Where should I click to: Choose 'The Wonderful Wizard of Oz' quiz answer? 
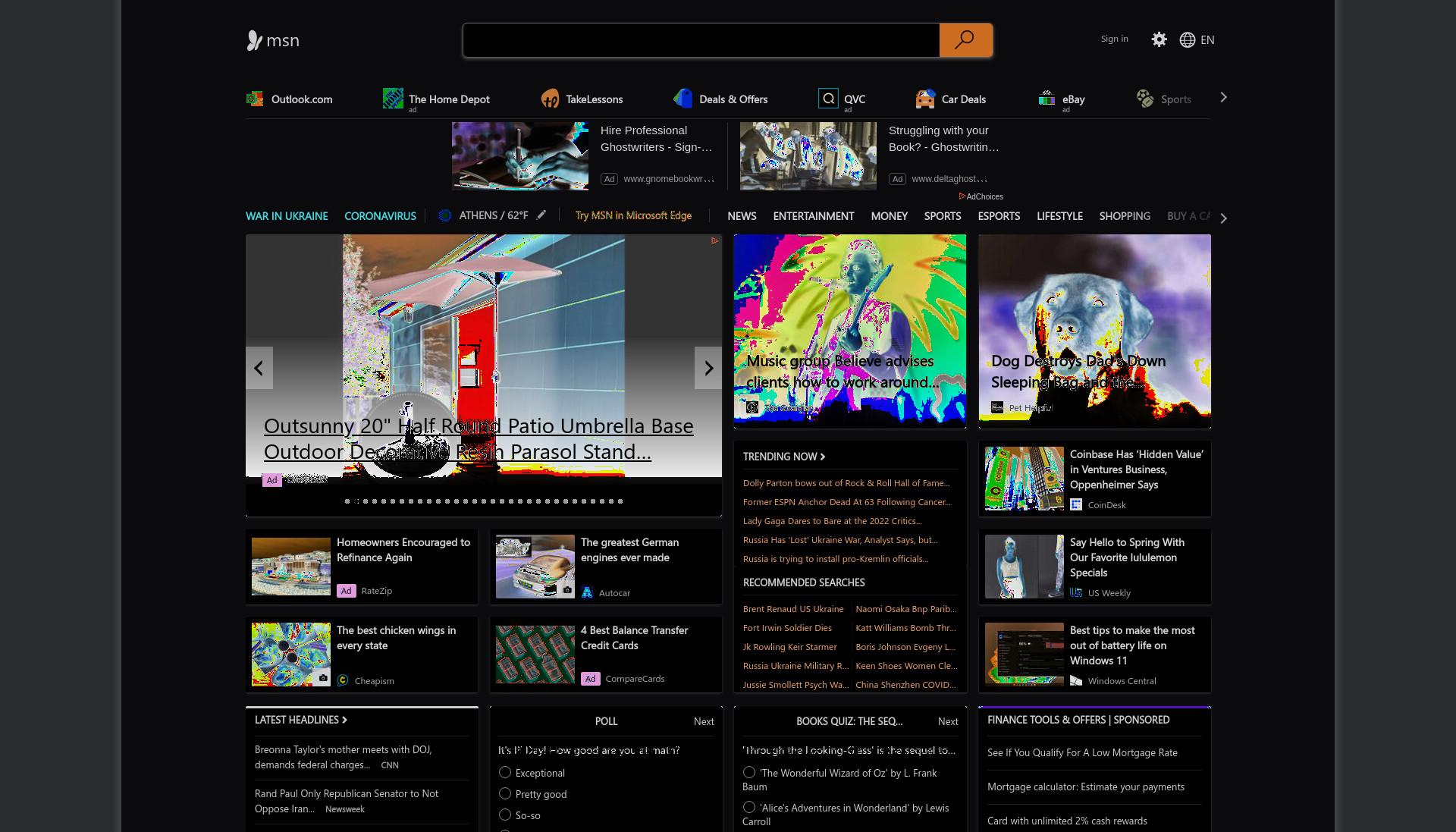[749, 772]
